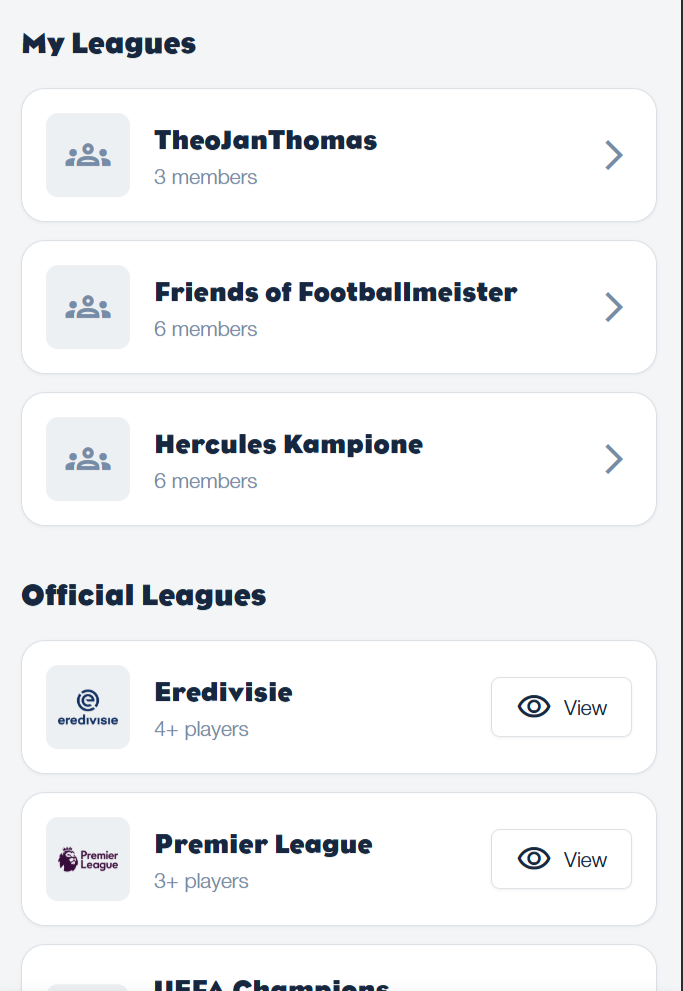The image size is (683, 991).
Task: Select the My Leagues section heading
Action: coord(108,43)
